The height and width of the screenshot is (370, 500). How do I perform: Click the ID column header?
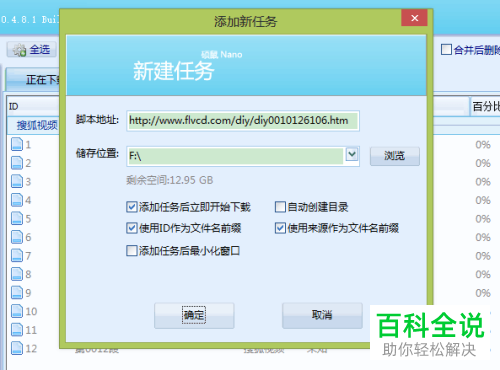click(33, 106)
